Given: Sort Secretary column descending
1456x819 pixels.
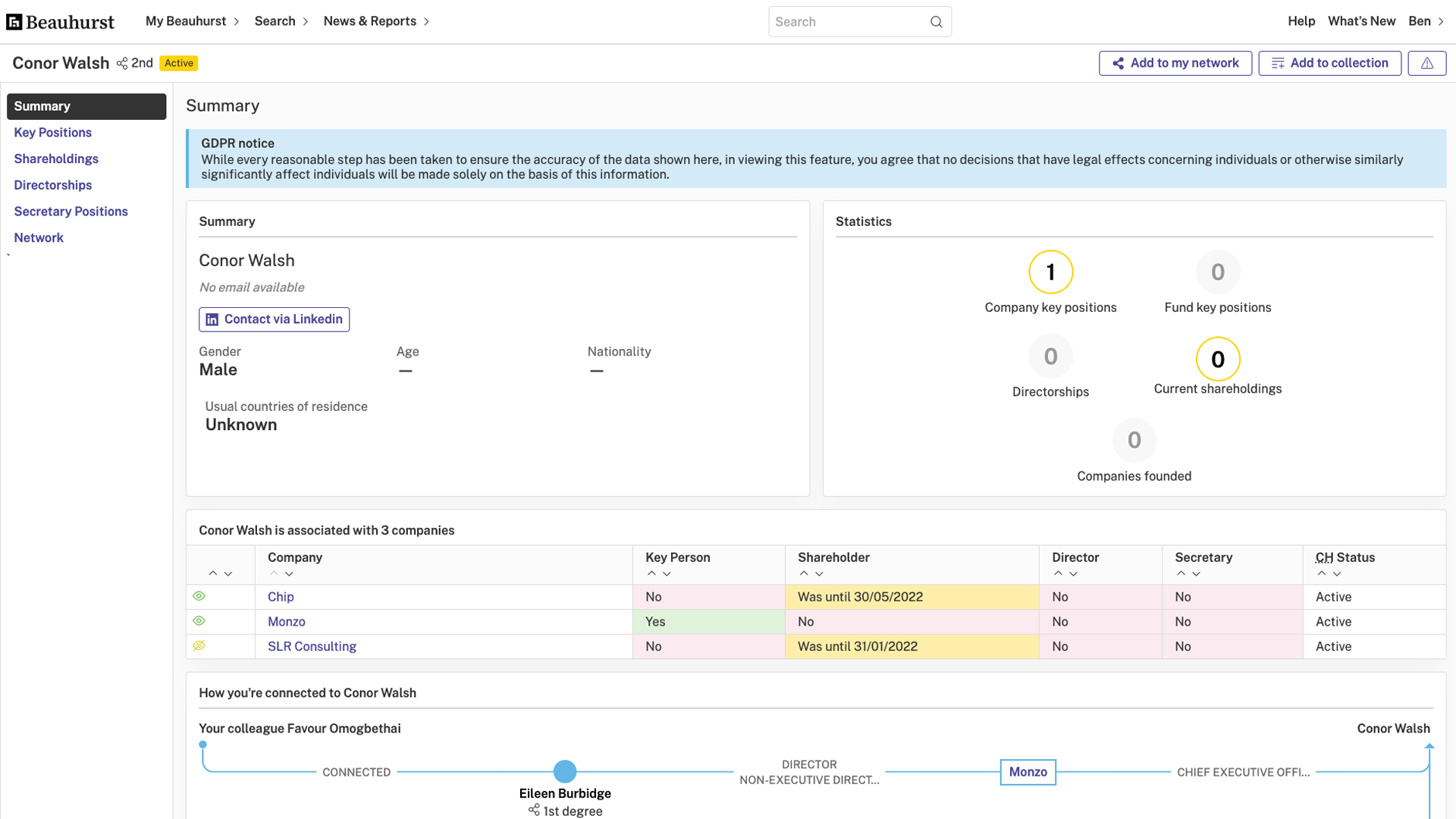Looking at the screenshot, I should pos(1196,574).
